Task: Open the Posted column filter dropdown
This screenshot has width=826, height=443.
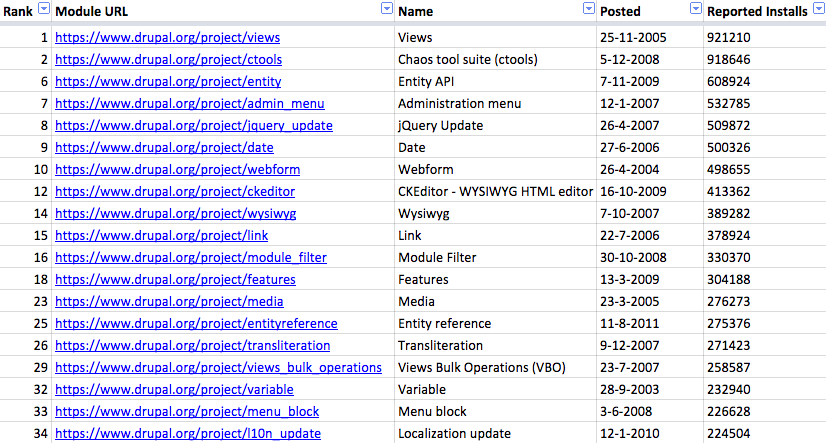Action: (696, 8)
